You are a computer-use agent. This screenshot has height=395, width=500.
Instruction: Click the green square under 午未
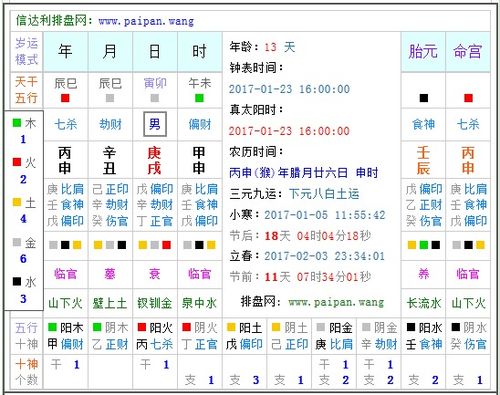[x=199, y=98]
